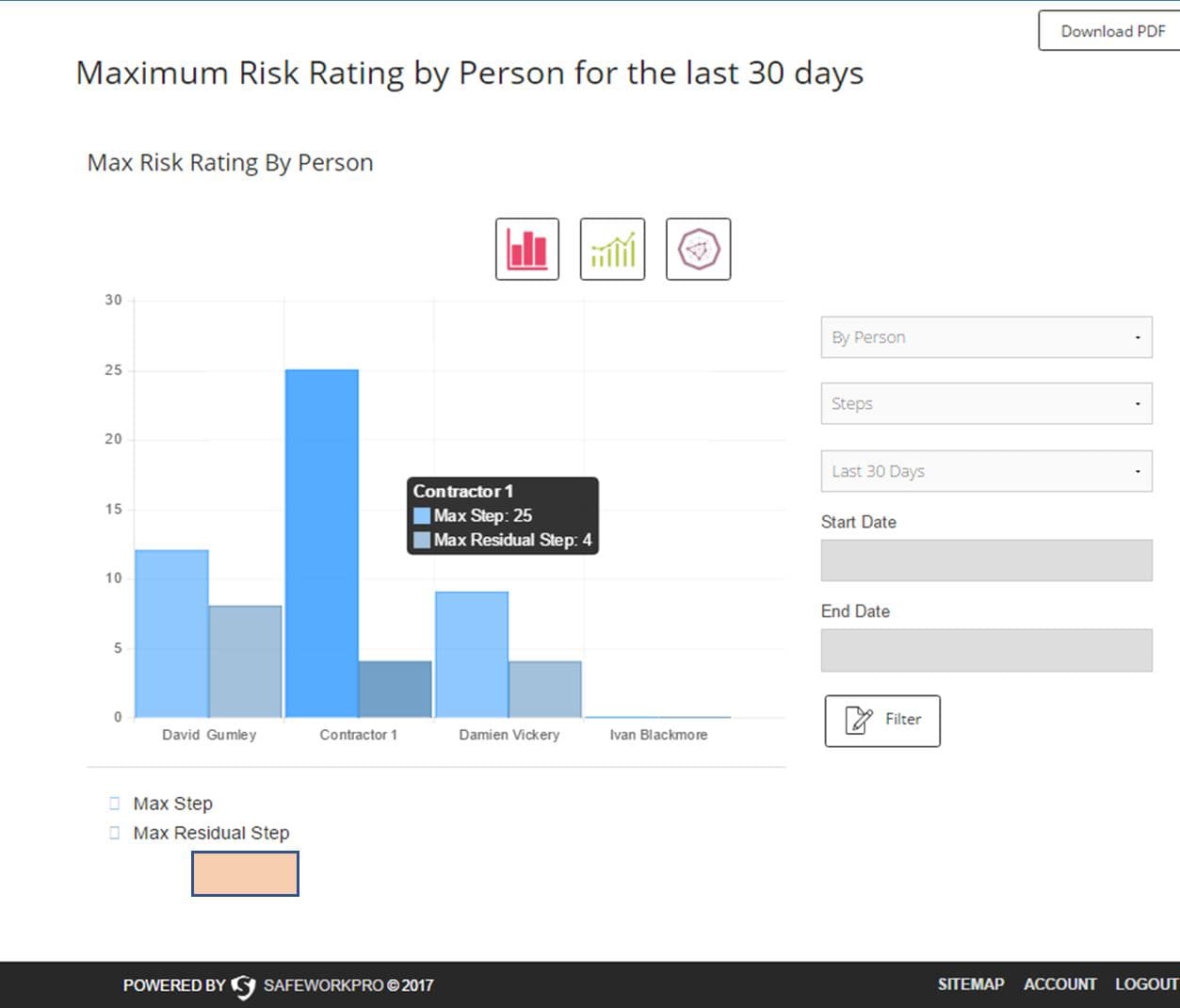Image resolution: width=1180 pixels, height=1008 pixels.
Task: Click the LOGOUT link
Action: tap(1146, 984)
